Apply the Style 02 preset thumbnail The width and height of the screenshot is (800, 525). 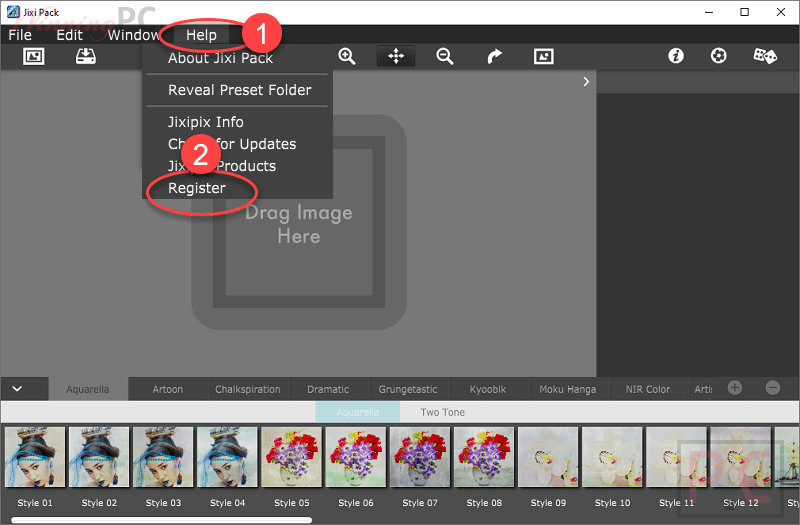point(99,457)
